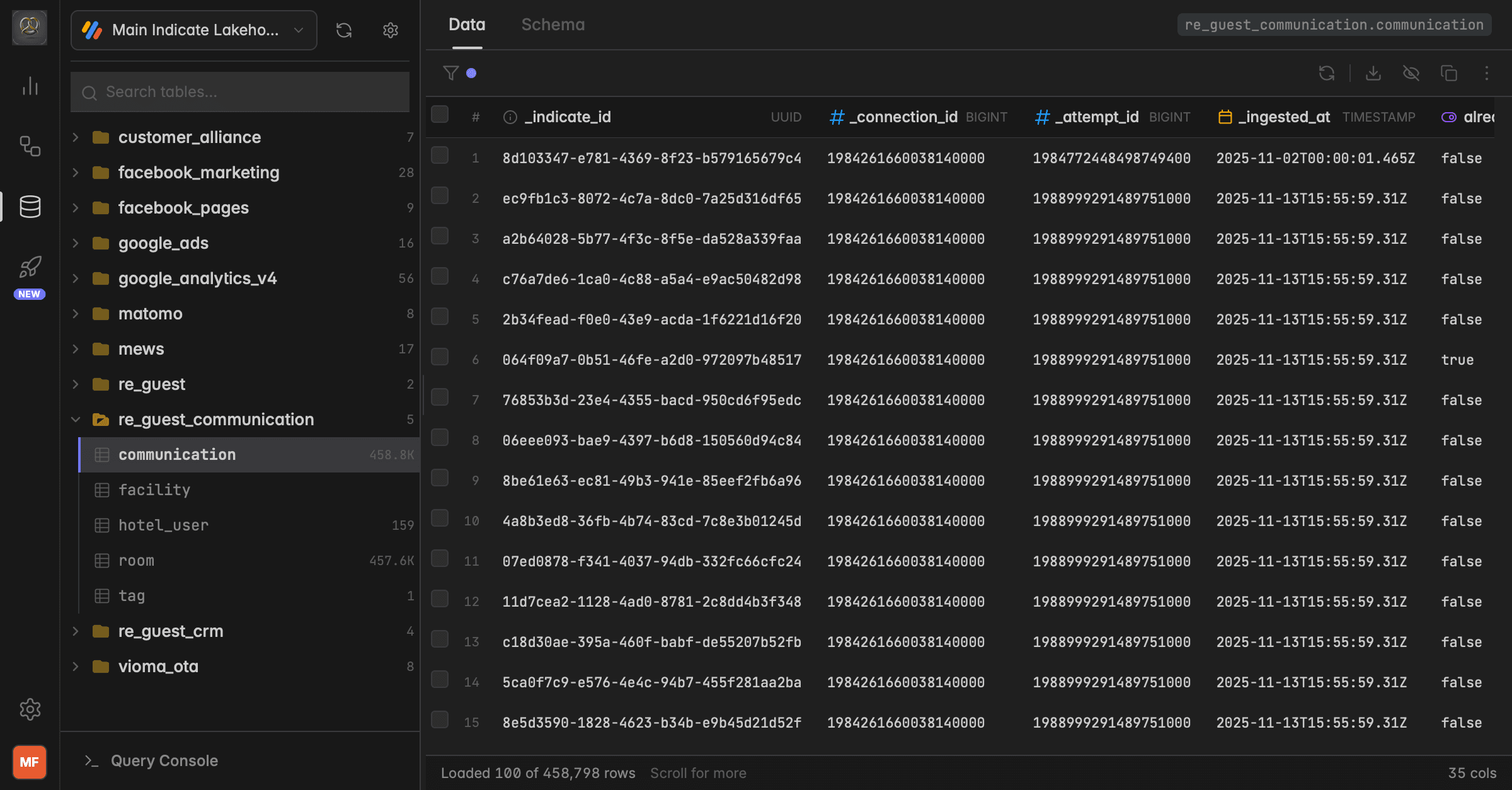Image resolution: width=1512 pixels, height=790 pixels.
Task: Expand the google_ads folder
Action: (x=76, y=243)
